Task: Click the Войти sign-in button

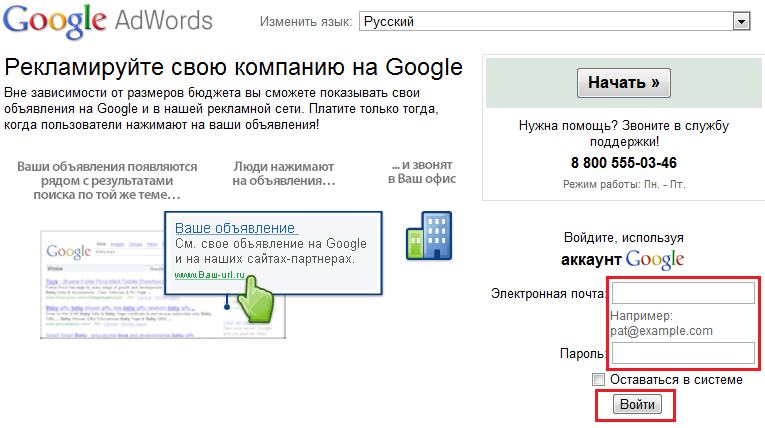Action: coord(637,405)
